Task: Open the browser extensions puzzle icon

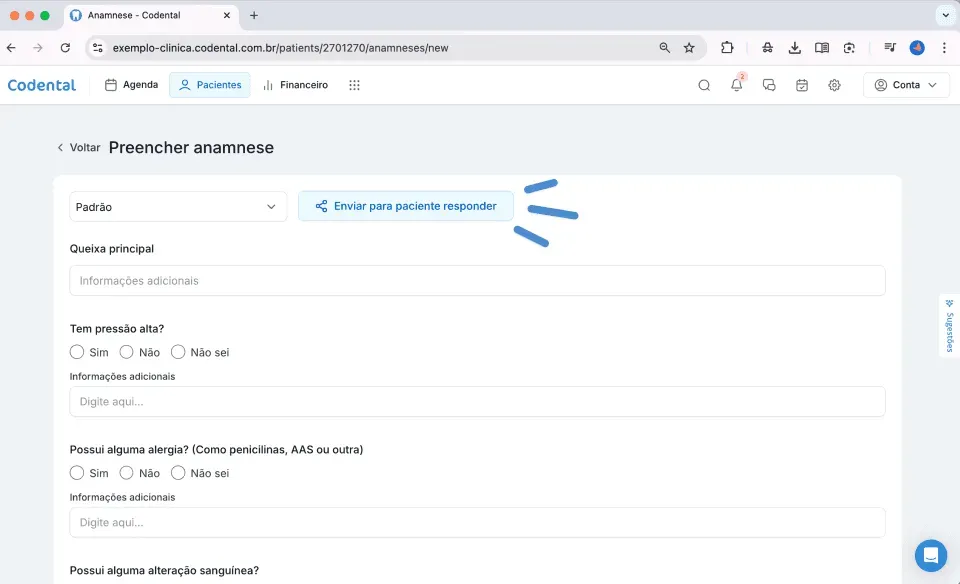Action: coord(727,48)
